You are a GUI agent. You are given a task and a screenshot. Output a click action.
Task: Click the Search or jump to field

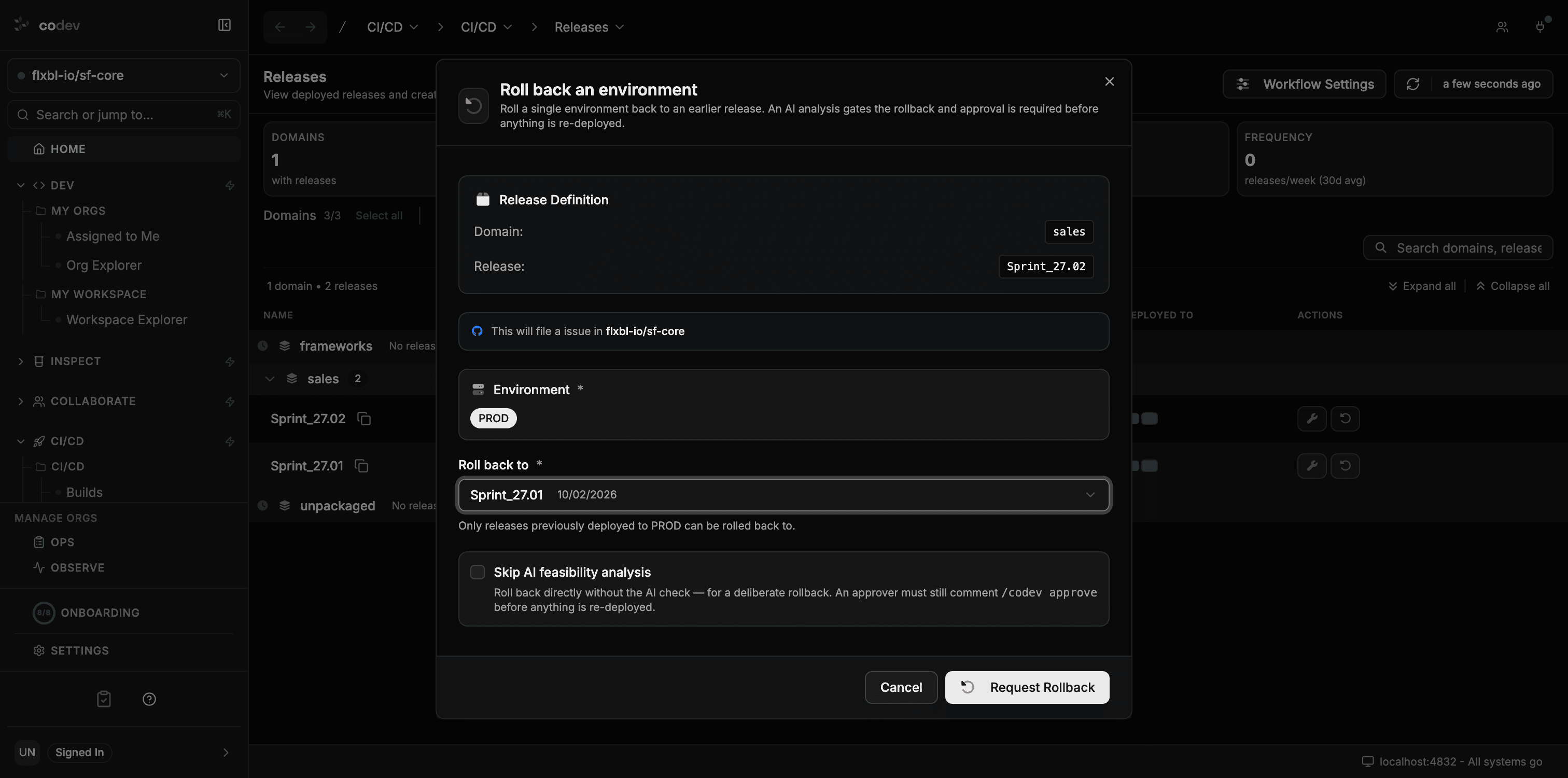[x=123, y=115]
